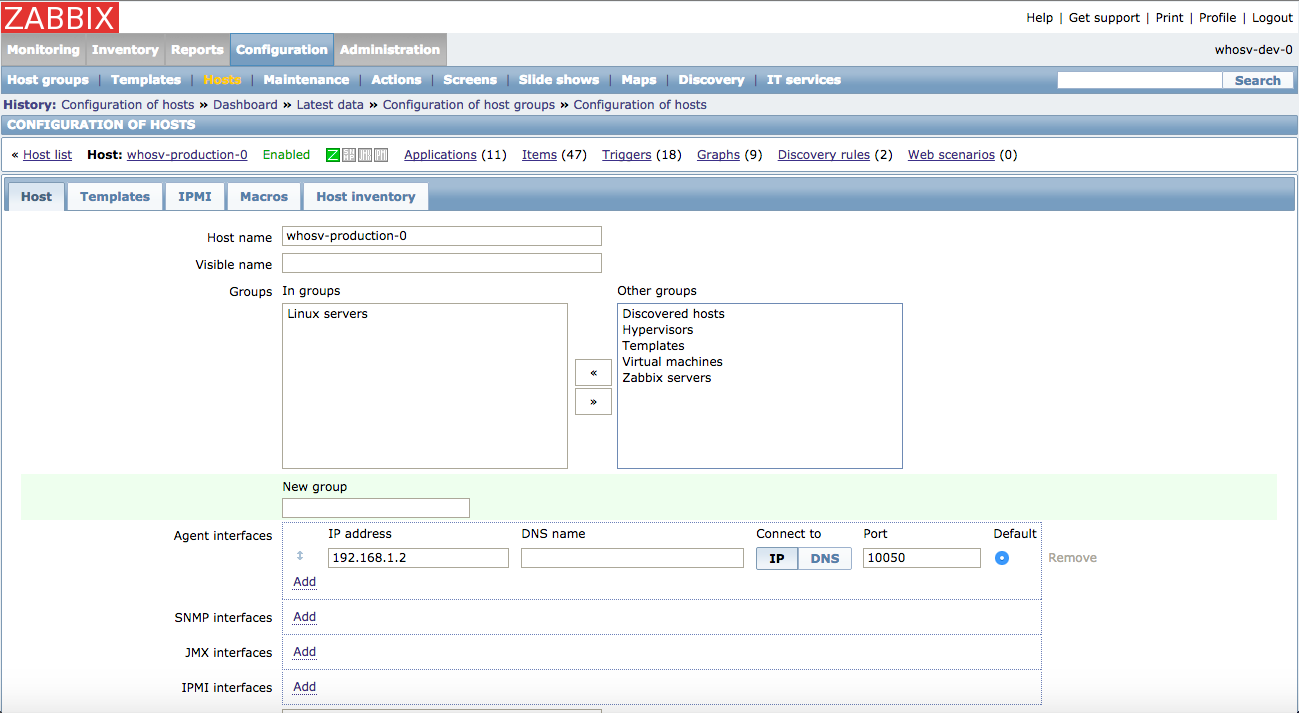
Task: Switch to the Host inventory tab
Action: (366, 197)
